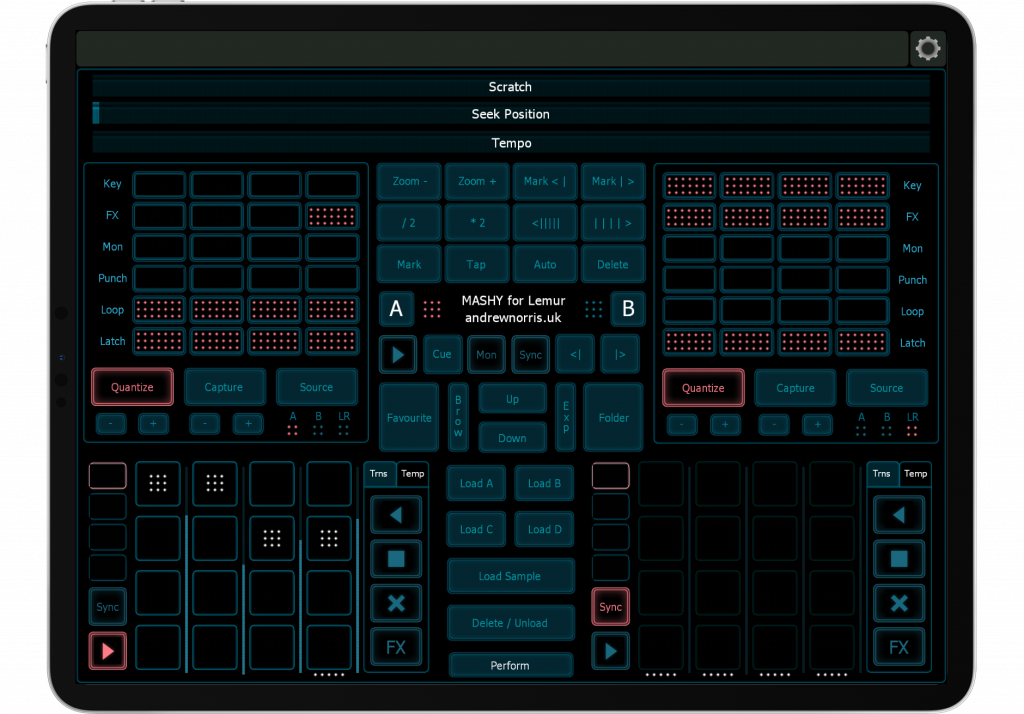This screenshot has width=1024, height=714.
Task: Select the Trns tab on the right side
Action: coord(881,474)
